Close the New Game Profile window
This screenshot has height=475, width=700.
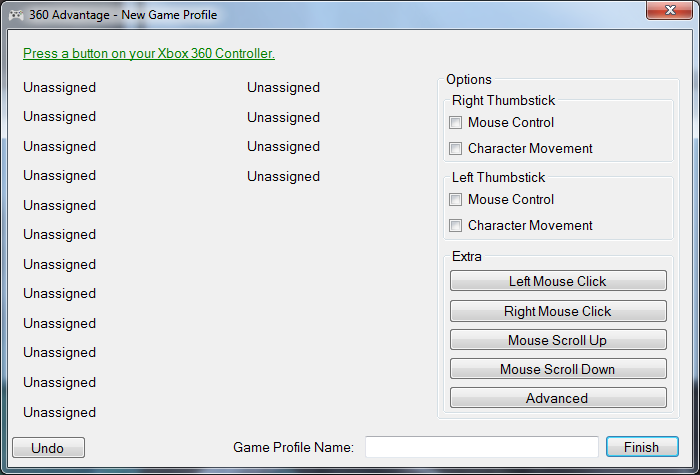coord(669,10)
